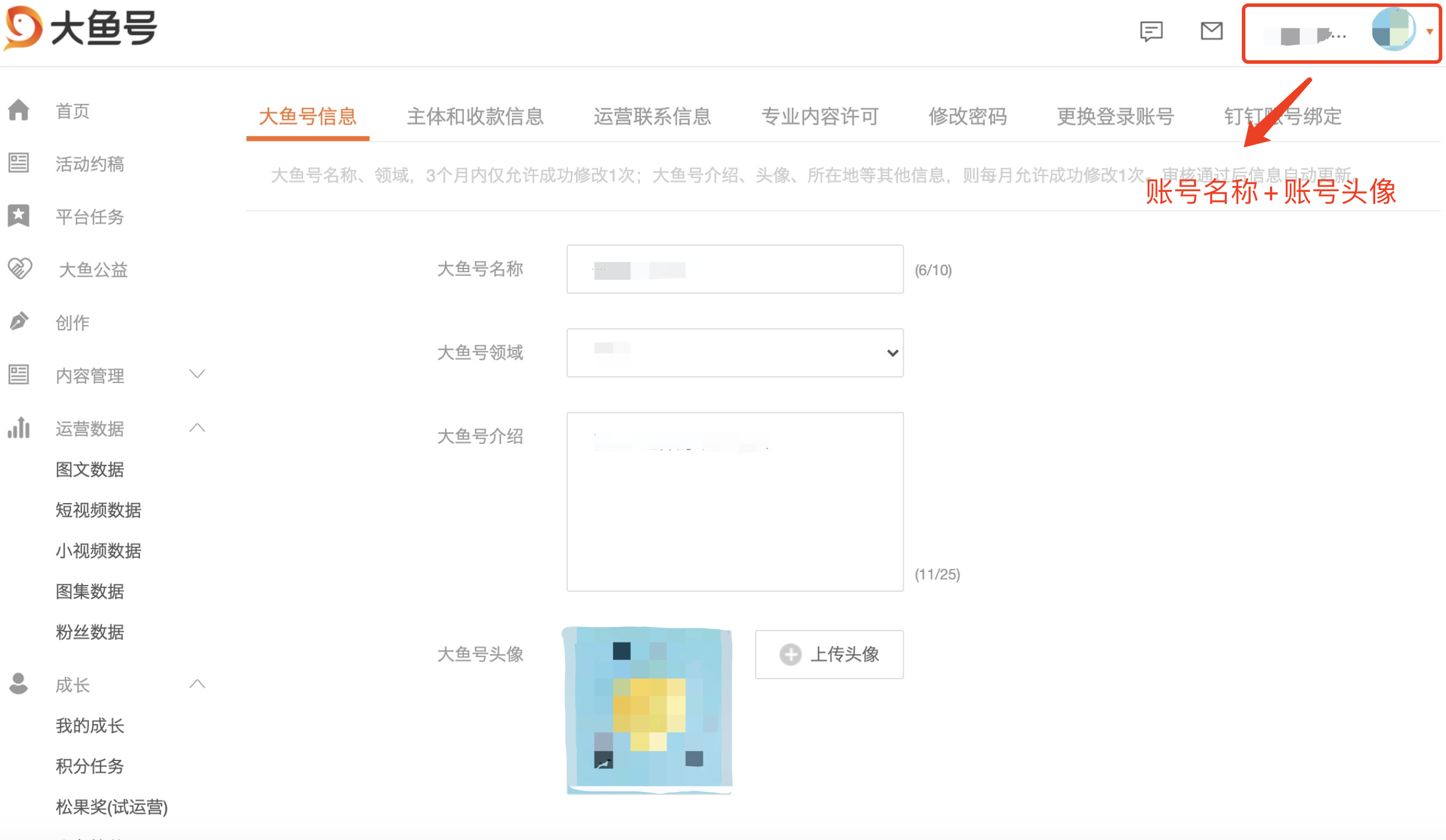The height and width of the screenshot is (840, 1446).
Task: Open the account dropdown arrow
Action: click(1430, 32)
